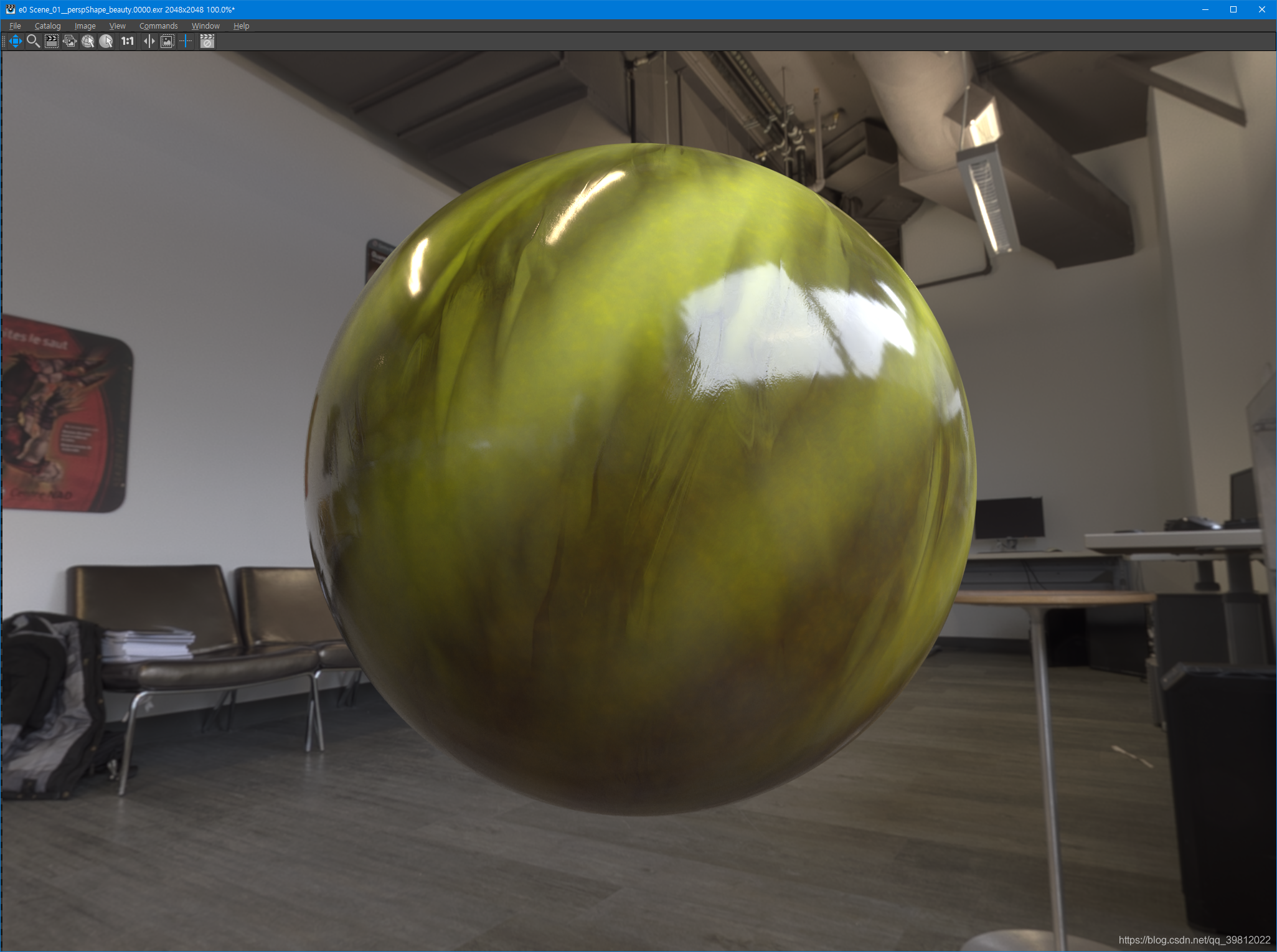This screenshot has width=1277, height=952.
Task: Click the split wipe comparison icon
Action: tap(149, 41)
